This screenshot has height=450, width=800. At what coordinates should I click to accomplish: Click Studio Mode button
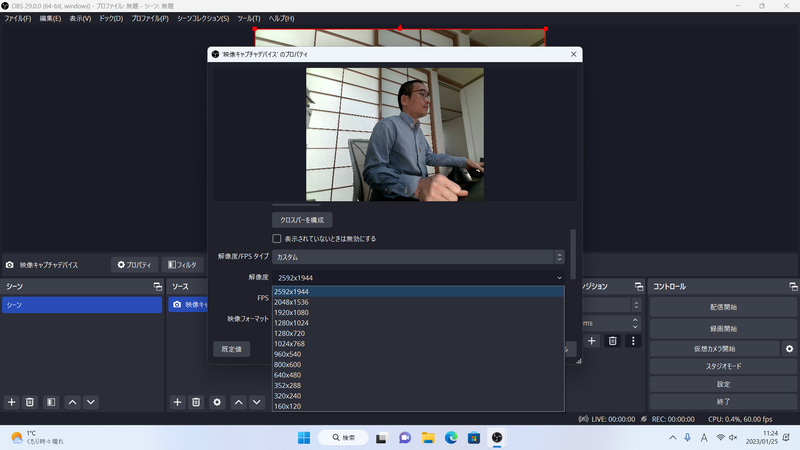pos(723,366)
